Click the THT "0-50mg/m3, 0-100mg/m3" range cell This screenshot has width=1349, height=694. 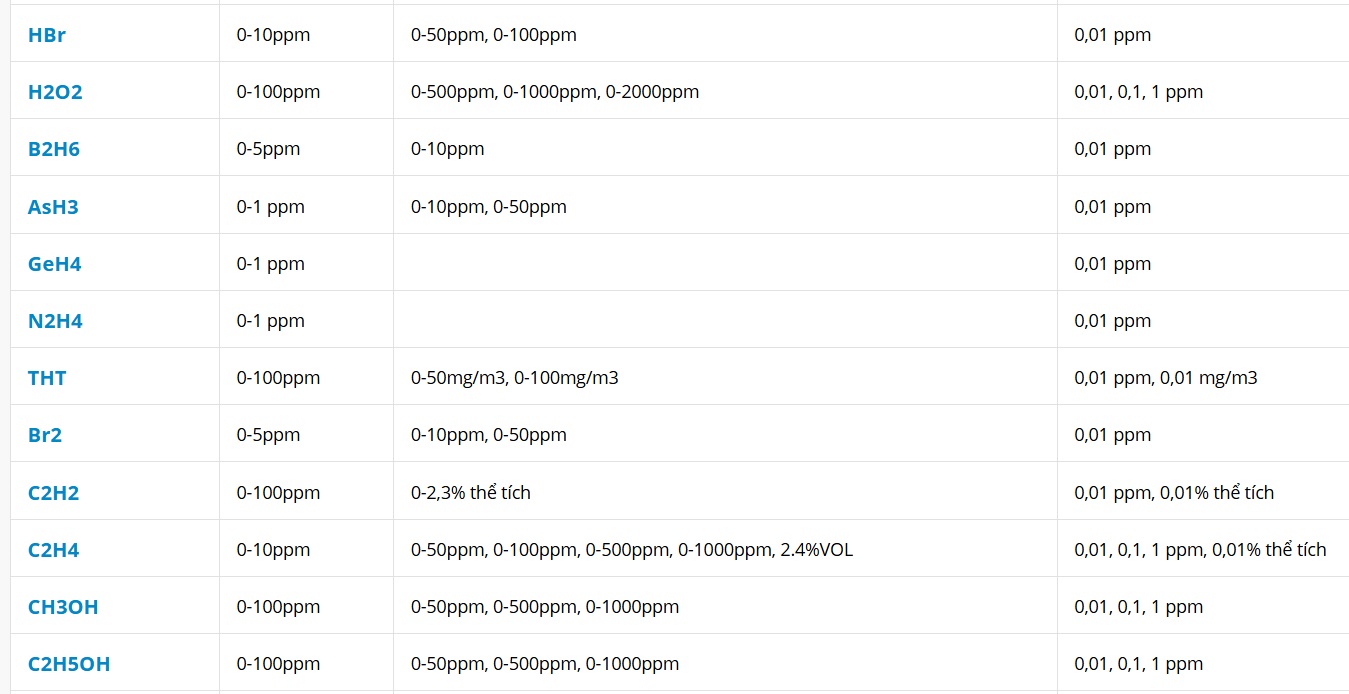(x=515, y=378)
